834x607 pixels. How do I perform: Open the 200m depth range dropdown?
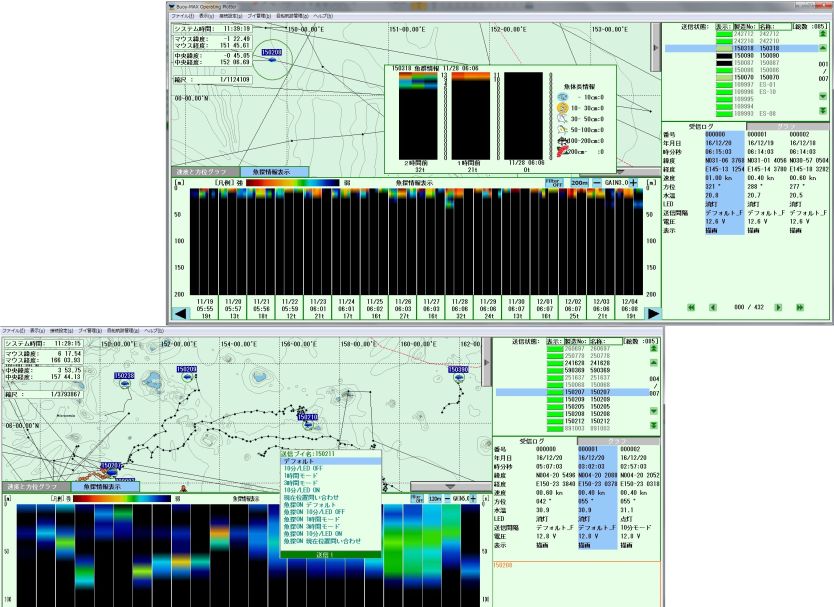coord(579,184)
